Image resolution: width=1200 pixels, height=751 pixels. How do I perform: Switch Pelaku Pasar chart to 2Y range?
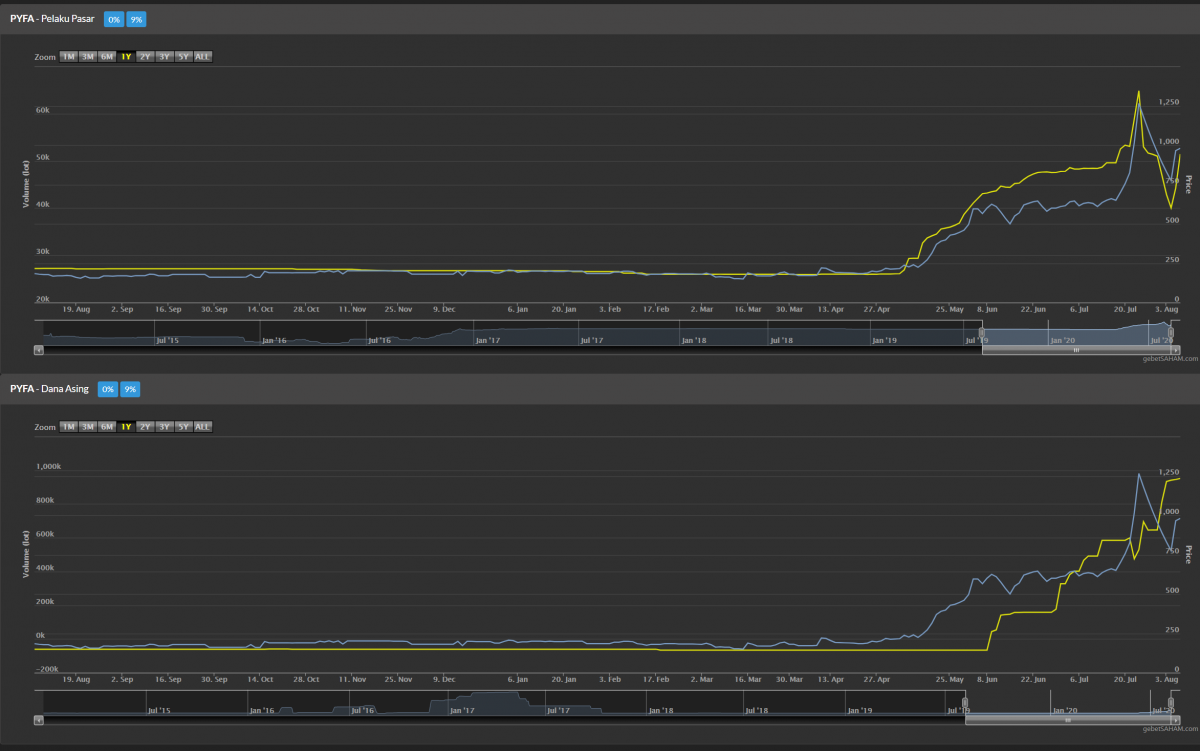[145, 57]
